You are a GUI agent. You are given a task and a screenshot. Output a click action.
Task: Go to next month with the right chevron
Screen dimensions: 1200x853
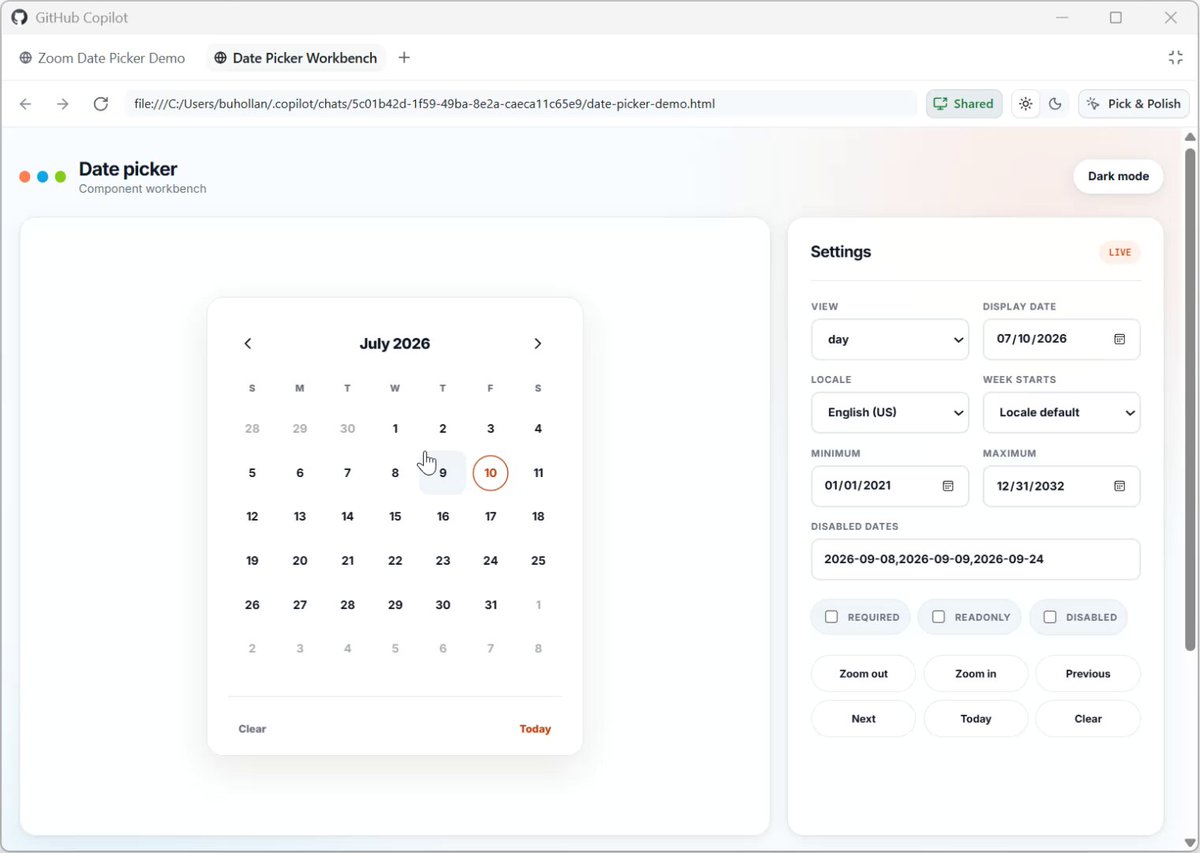[537, 343]
